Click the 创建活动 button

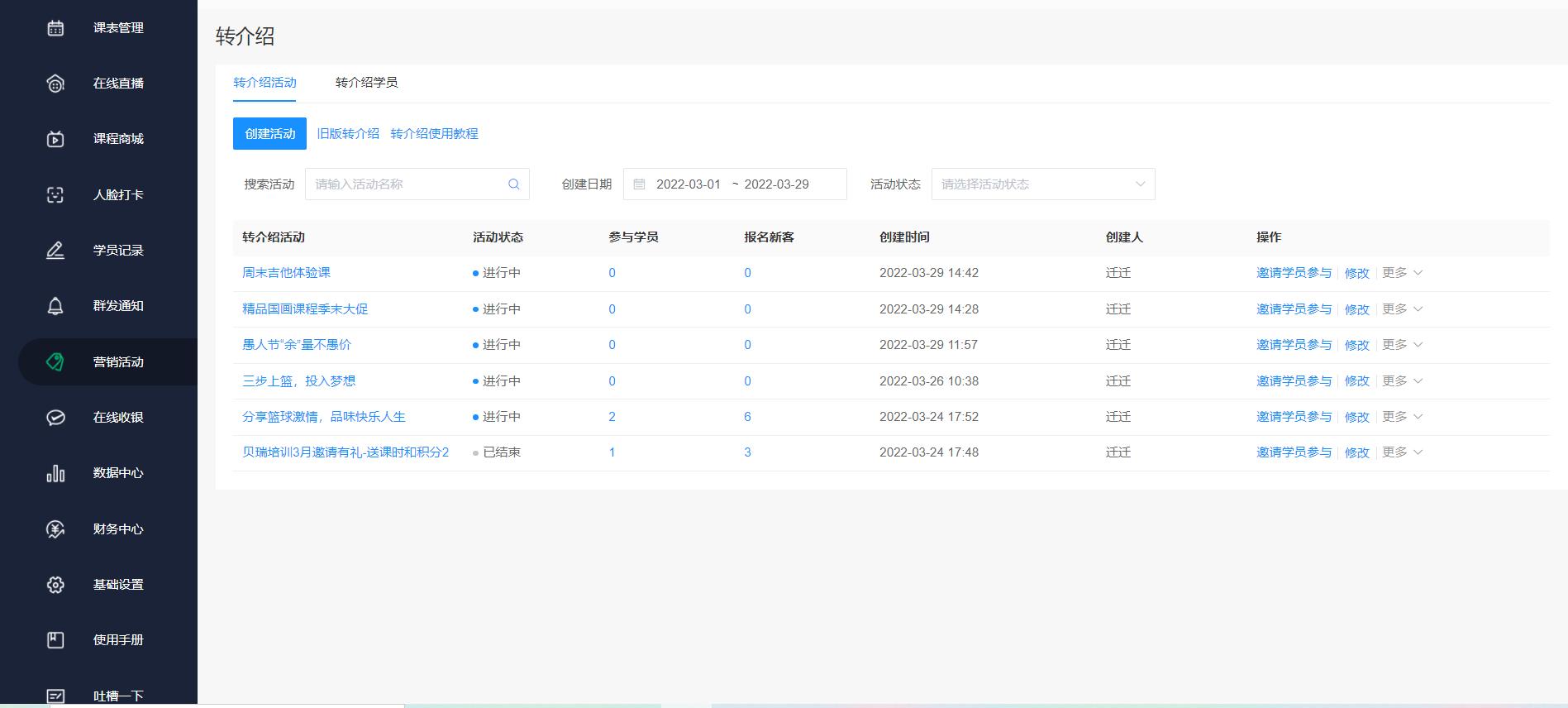[x=269, y=134]
